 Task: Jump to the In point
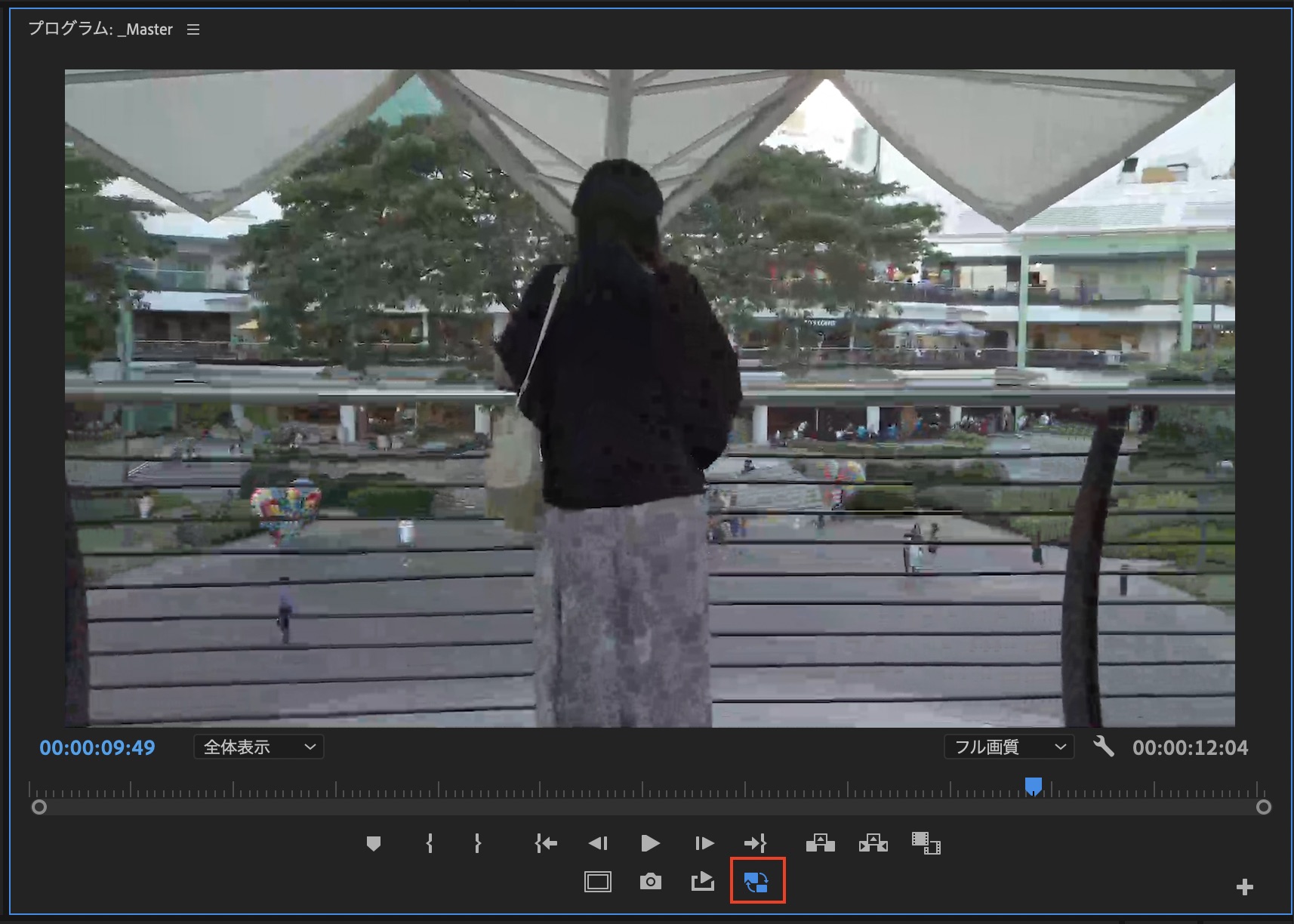545,843
